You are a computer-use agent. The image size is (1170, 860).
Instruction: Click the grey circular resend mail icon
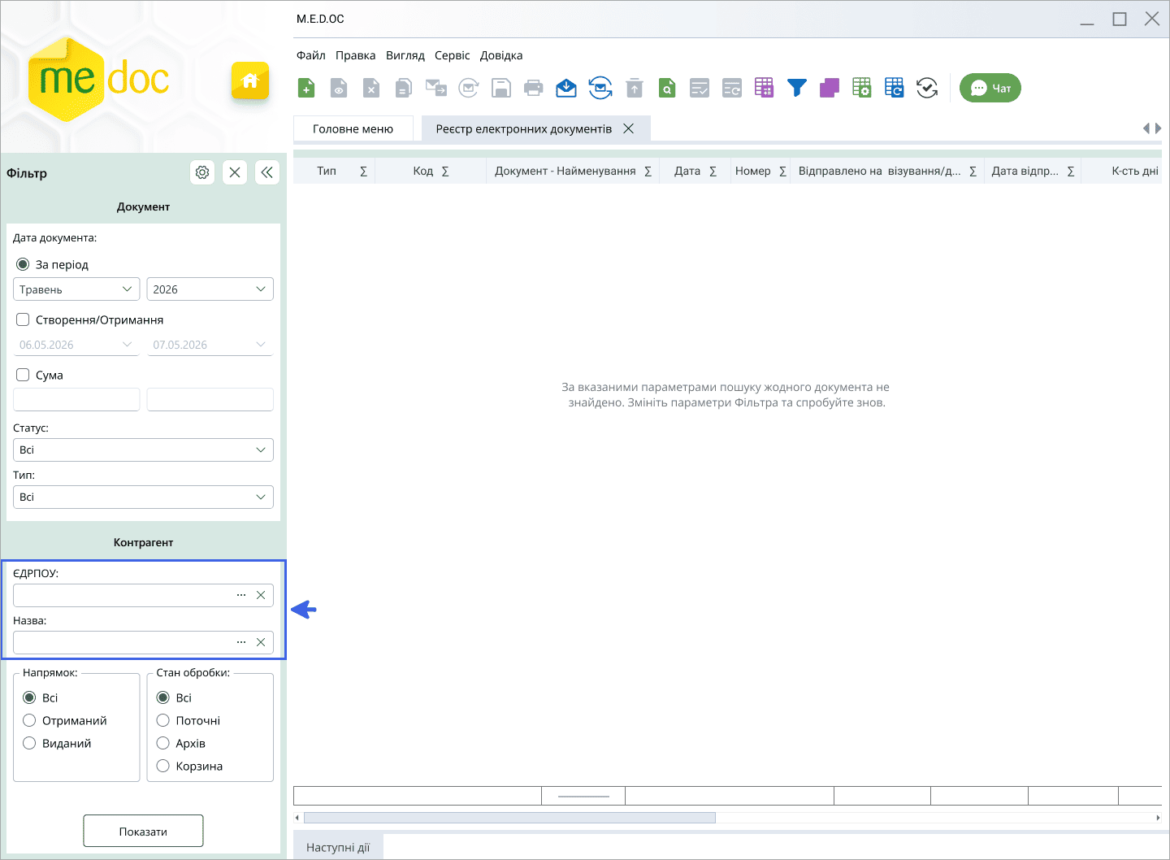[469, 88]
